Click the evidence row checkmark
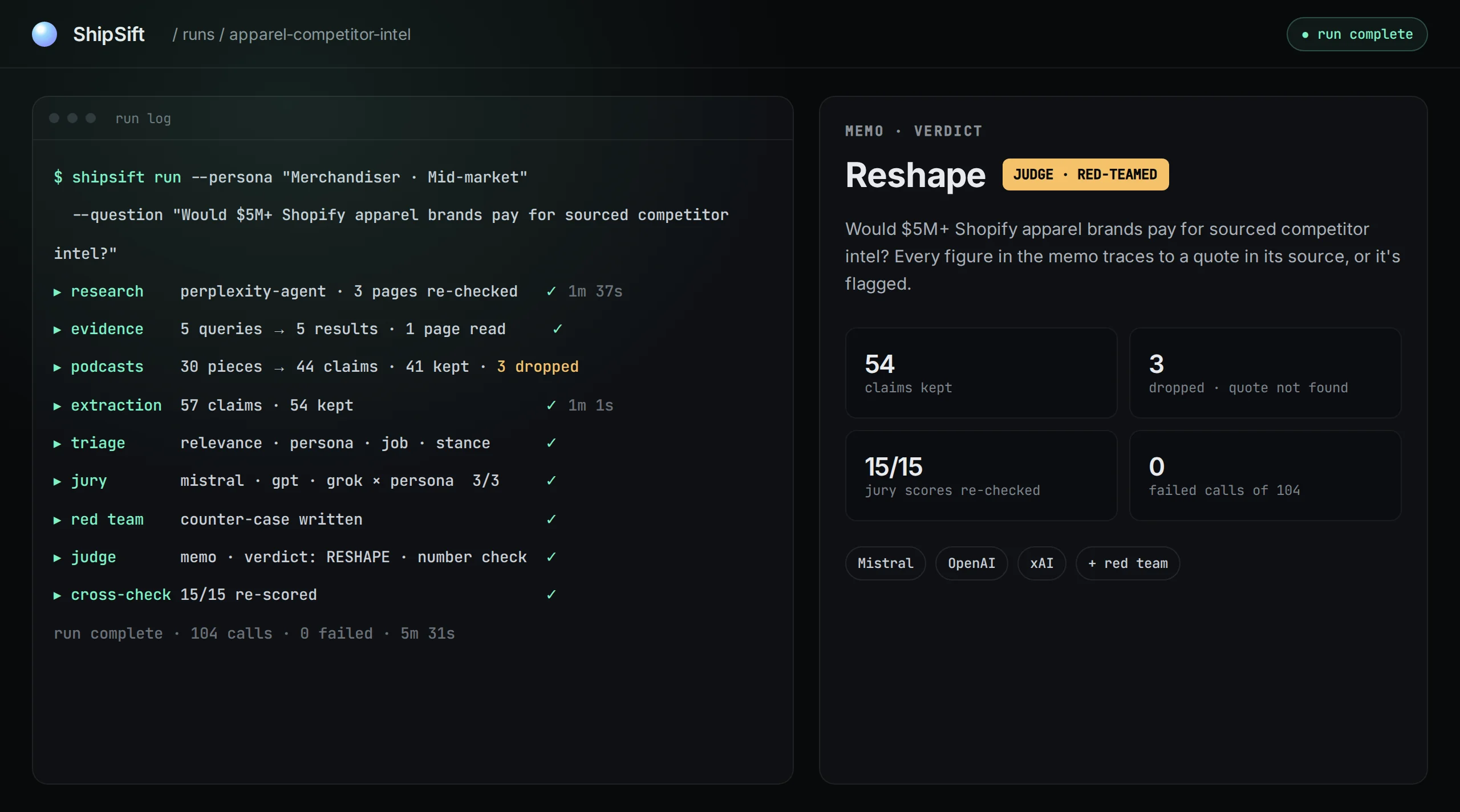The width and height of the screenshot is (1460, 812). click(558, 329)
